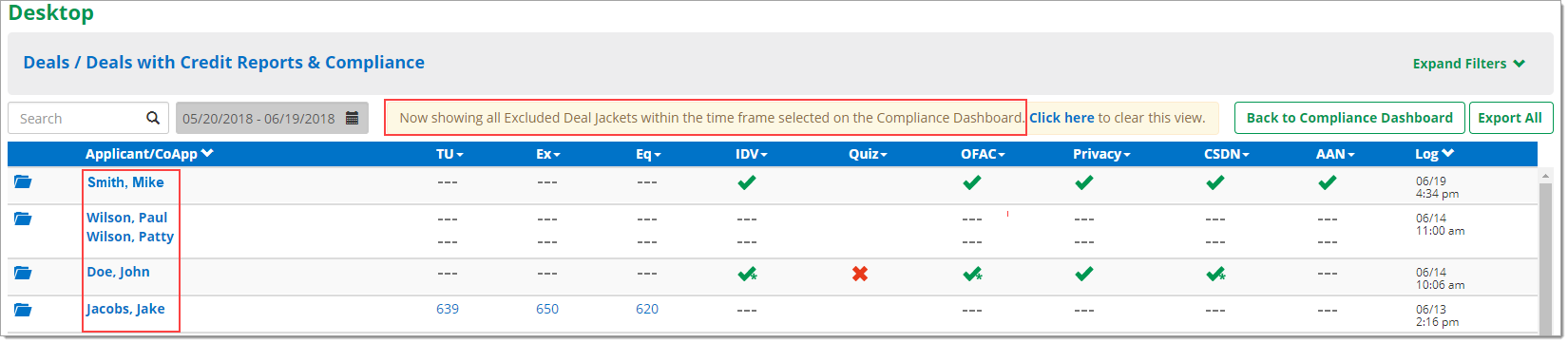
Task: Click John Doe's Privacy checkmark
Action: coord(1083,274)
